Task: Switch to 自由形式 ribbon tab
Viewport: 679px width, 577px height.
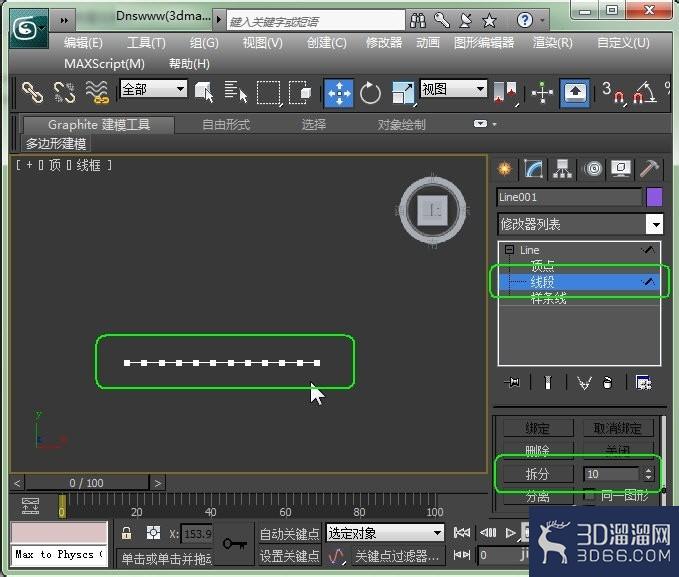Action: pos(226,125)
